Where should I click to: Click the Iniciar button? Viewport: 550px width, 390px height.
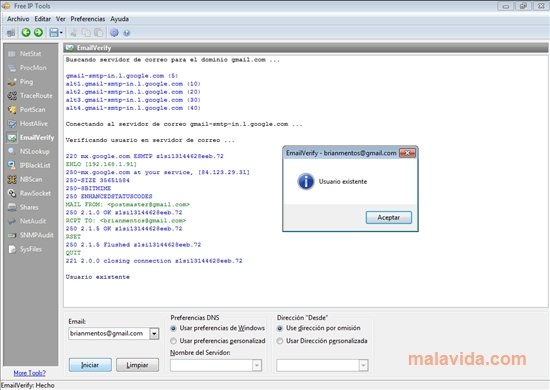90,365
